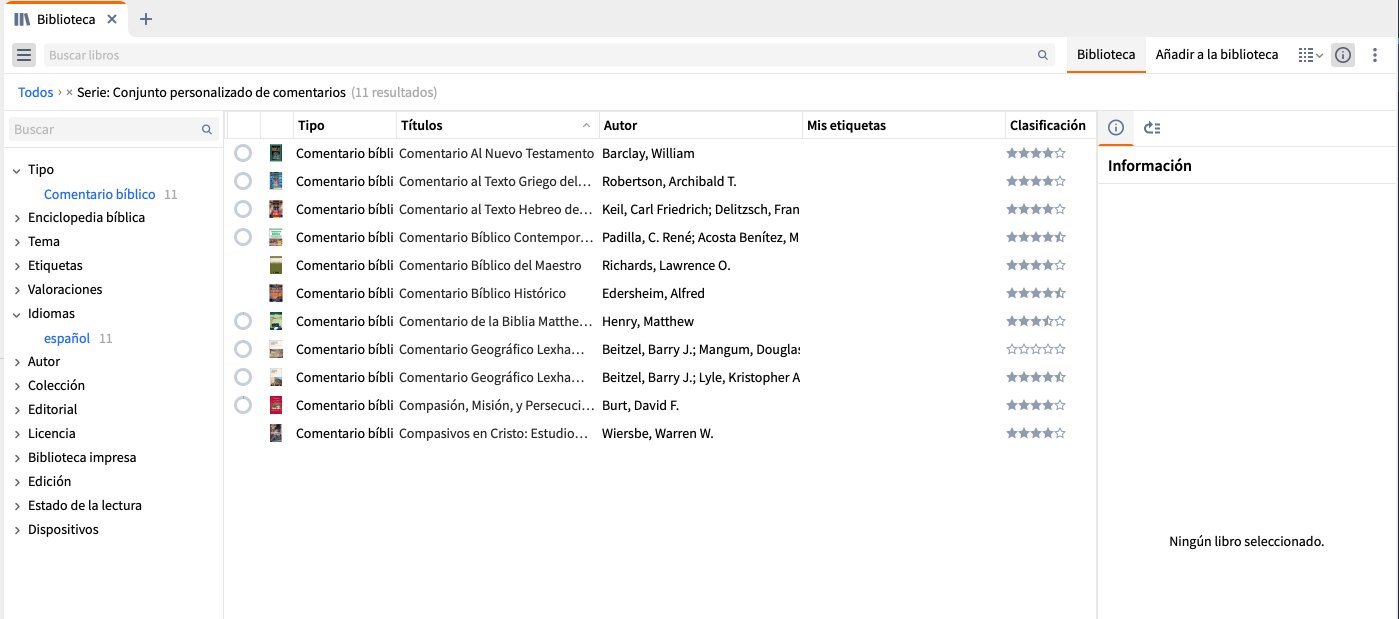Viewport: 1399px width, 619px height.
Task: Focus the sidebar Buscar filter field
Action: click(113, 129)
